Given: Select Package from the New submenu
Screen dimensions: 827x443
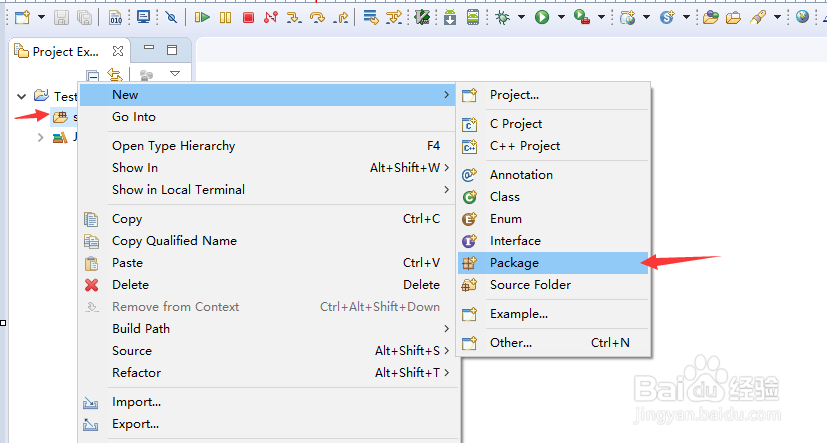Looking at the screenshot, I should (514, 263).
